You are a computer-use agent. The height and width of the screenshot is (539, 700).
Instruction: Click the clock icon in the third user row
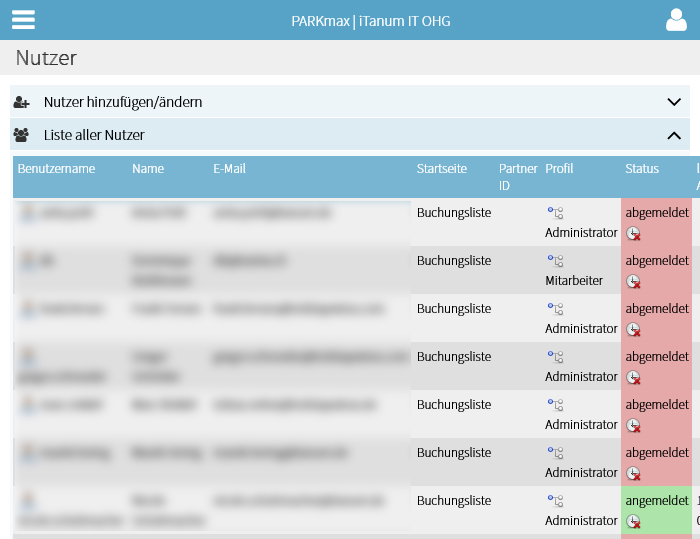point(633,329)
